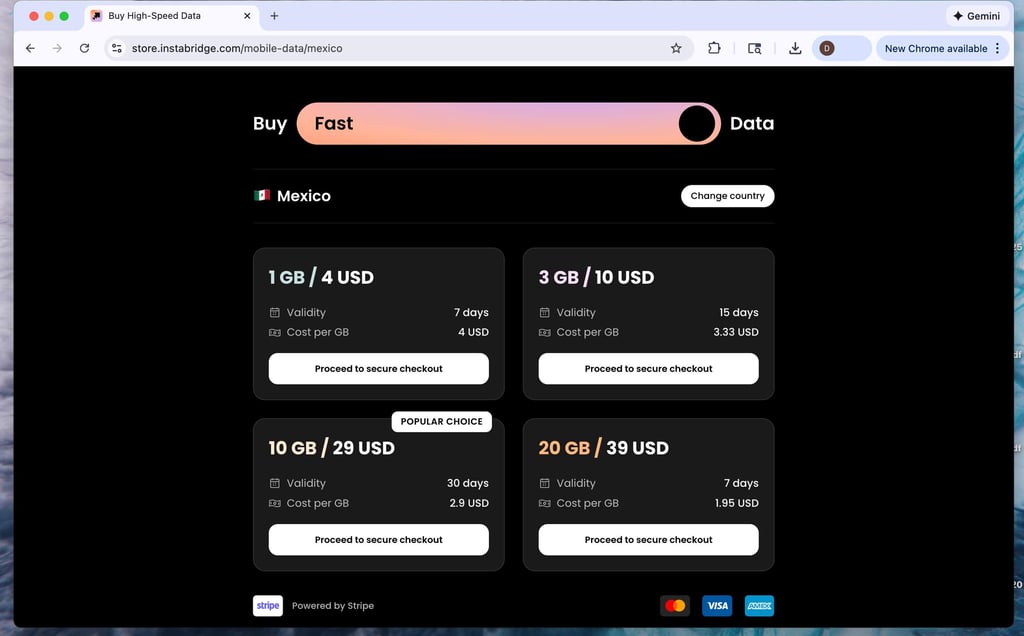Click the Amex payment icon
Image resolution: width=1024 pixels, height=636 pixels.
(760, 606)
